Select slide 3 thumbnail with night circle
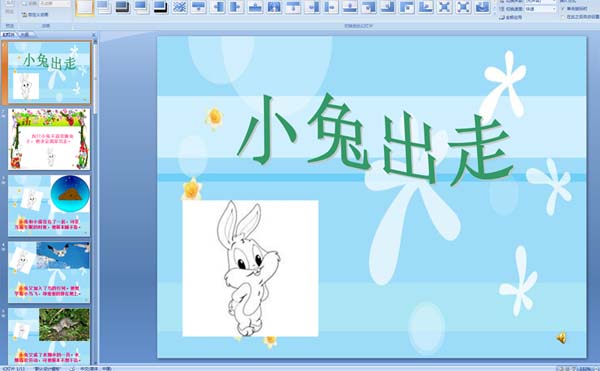Screen dimensions: 600x371 click(x=49, y=206)
